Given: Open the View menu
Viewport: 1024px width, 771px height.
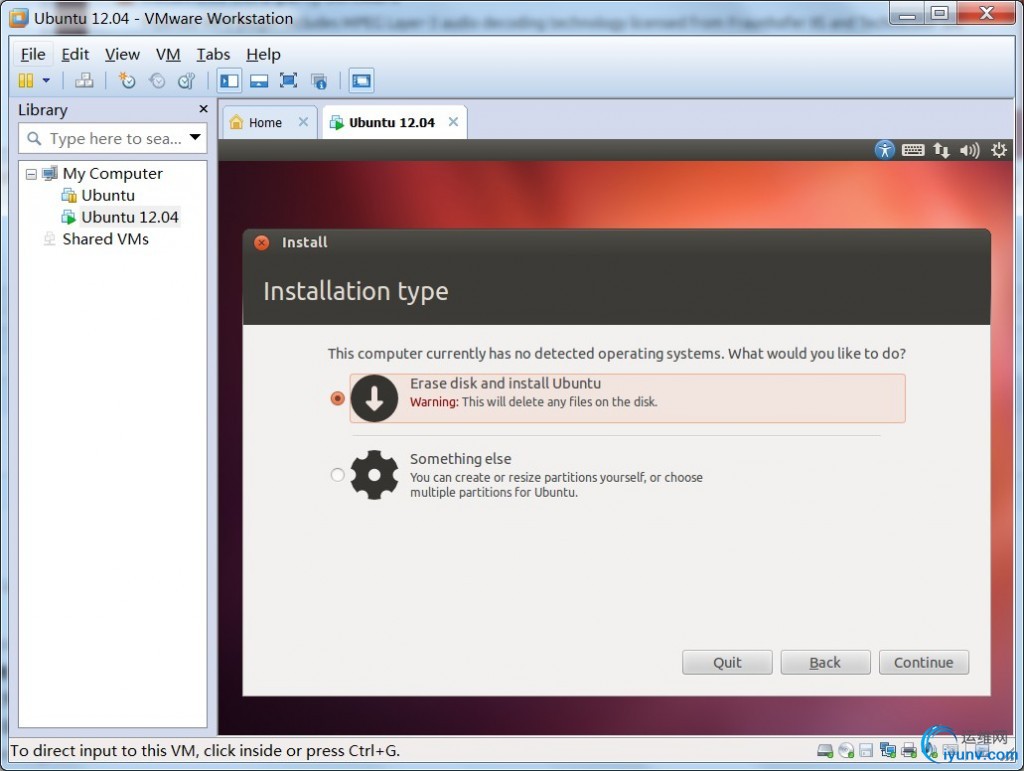Looking at the screenshot, I should (122, 55).
